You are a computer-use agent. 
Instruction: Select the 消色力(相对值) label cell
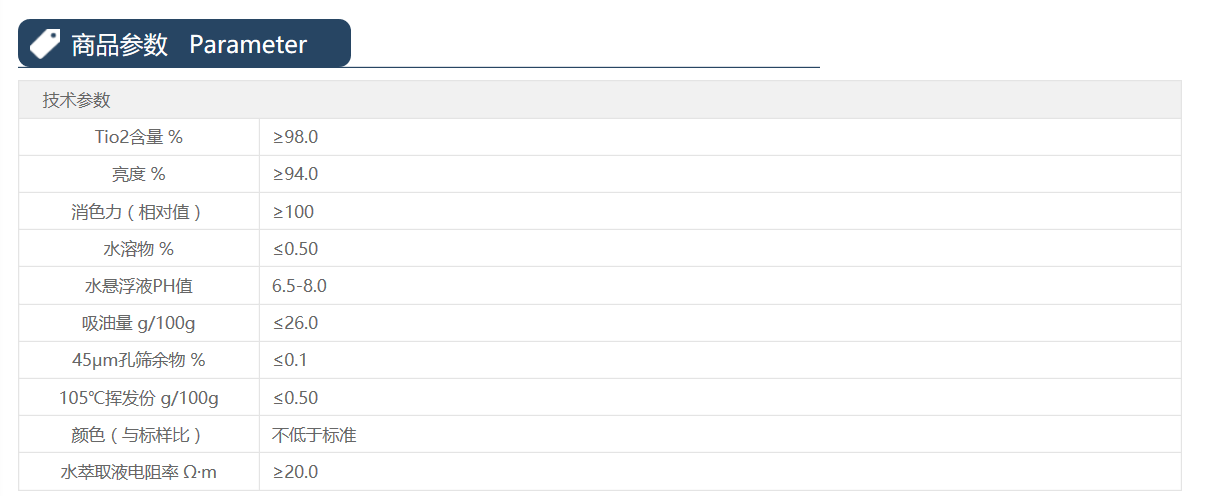coord(139,212)
